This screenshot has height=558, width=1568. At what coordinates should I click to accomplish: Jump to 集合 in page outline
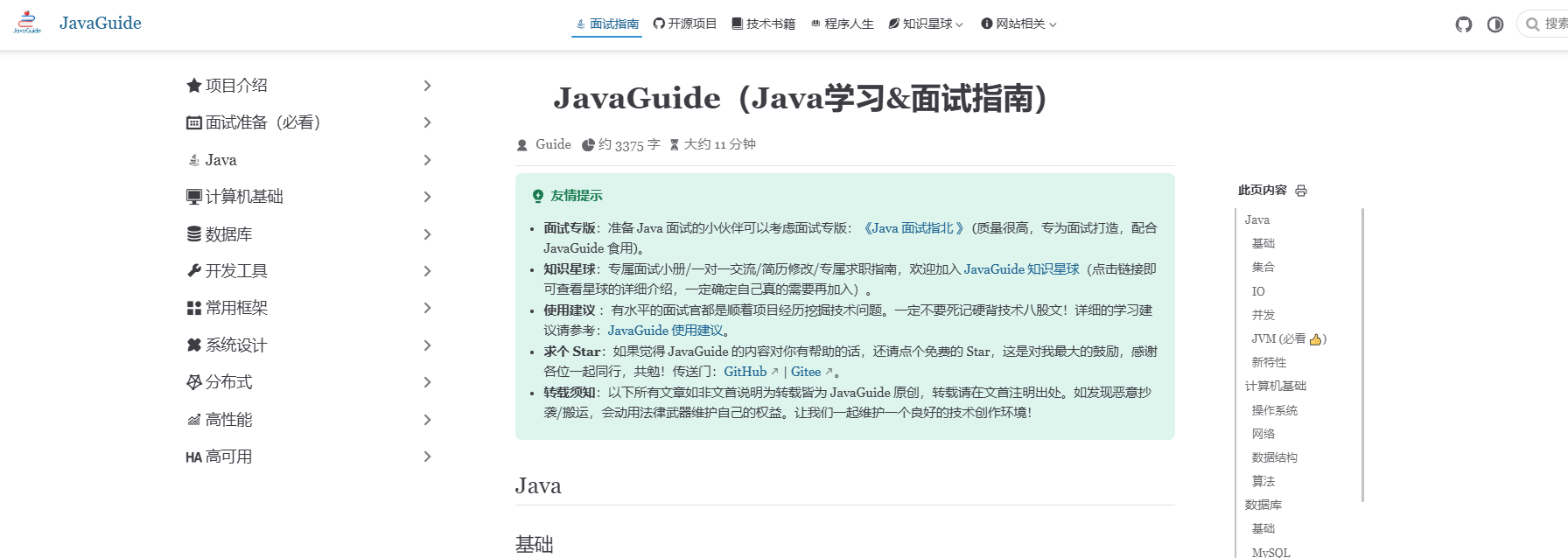pos(1263,268)
